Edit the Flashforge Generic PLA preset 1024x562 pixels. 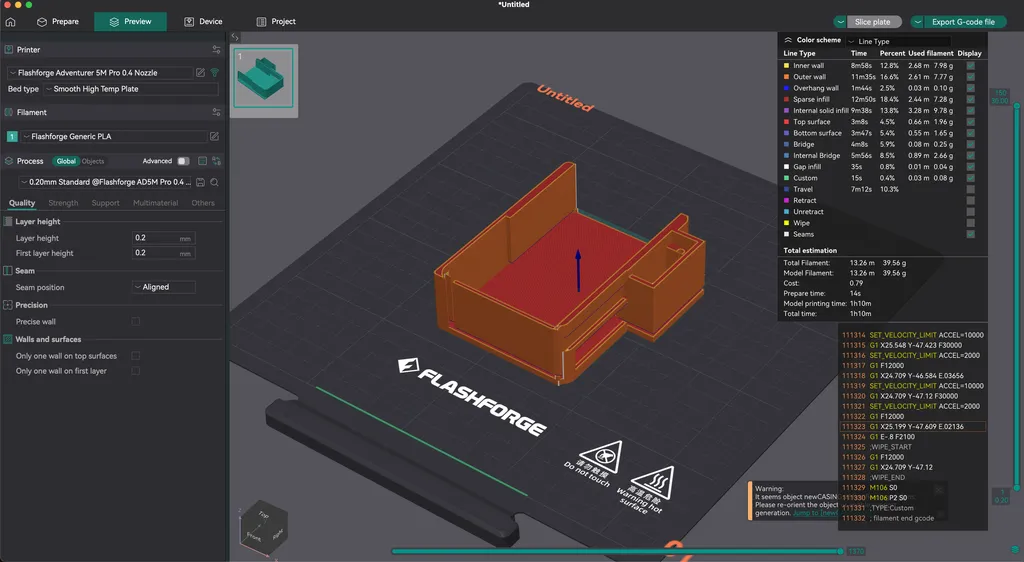[x=214, y=136]
